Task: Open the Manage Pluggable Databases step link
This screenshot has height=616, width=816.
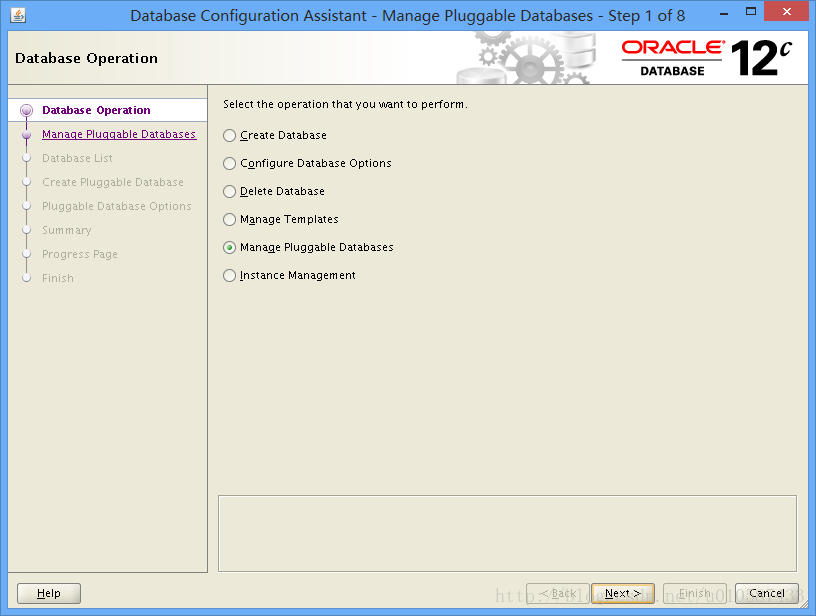Action: [119, 134]
